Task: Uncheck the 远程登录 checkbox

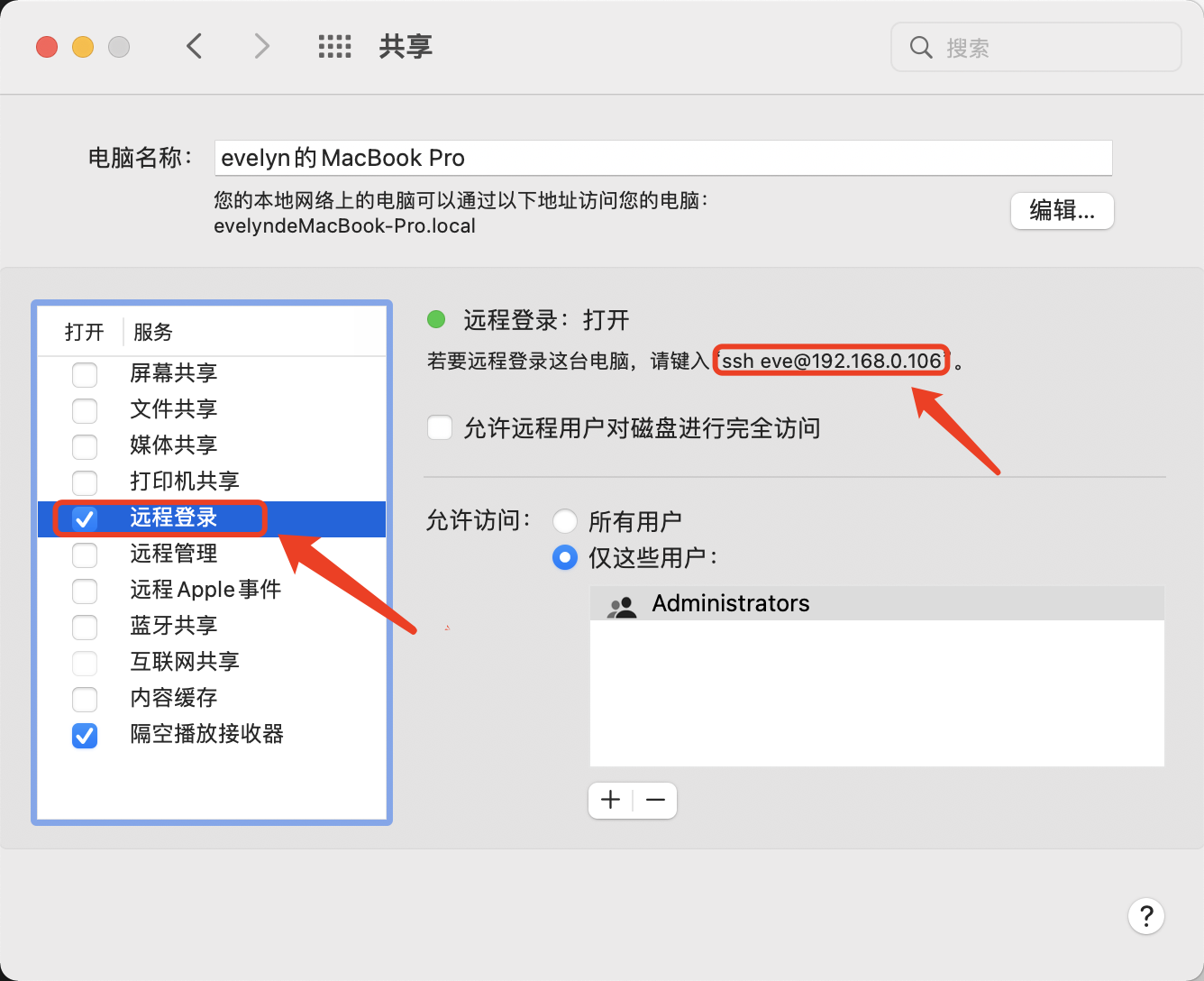Action: coord(85,518)
